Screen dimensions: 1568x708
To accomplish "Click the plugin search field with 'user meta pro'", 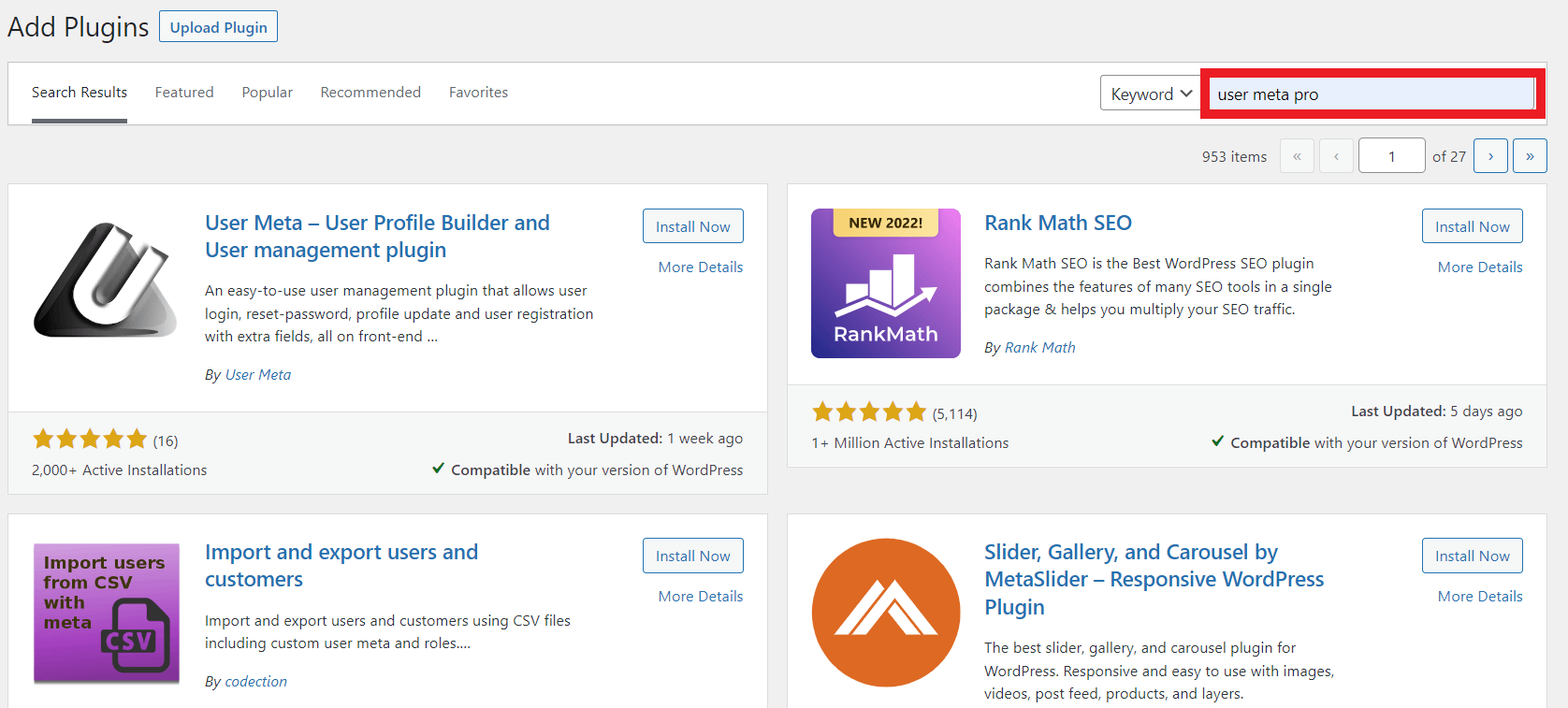I will click(x=1372, y=94).
